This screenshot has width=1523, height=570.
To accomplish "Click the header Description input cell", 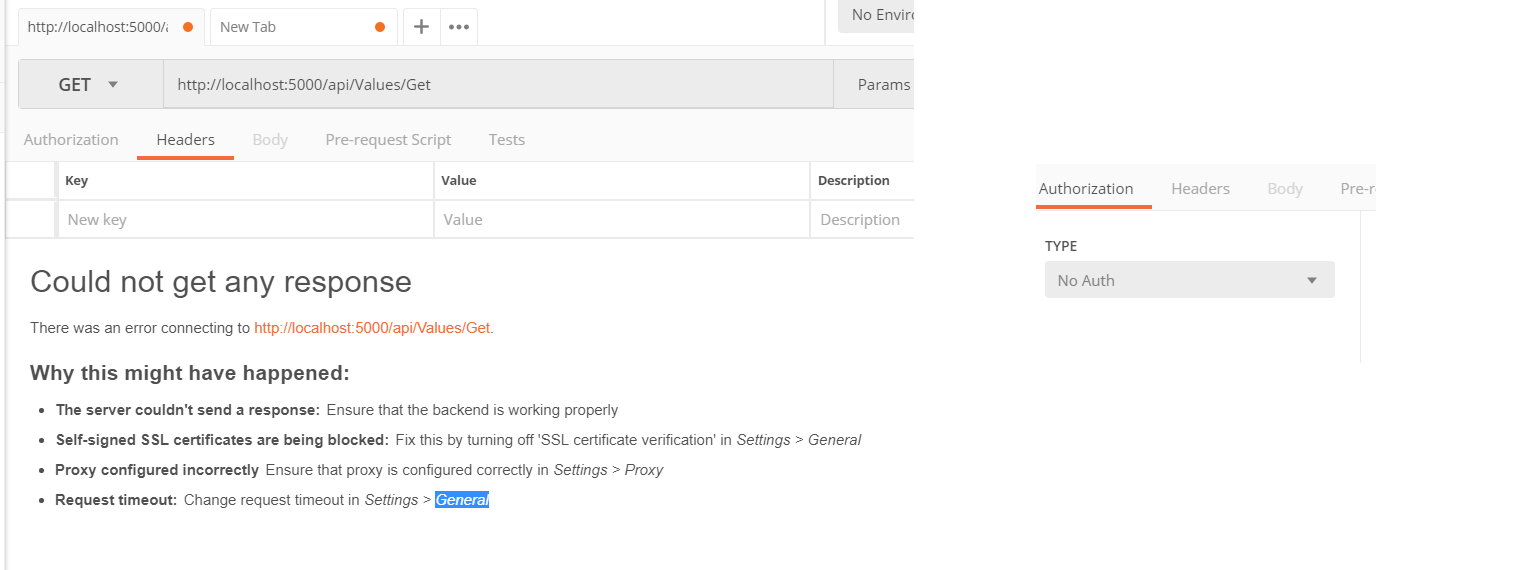I will point(860,220).
